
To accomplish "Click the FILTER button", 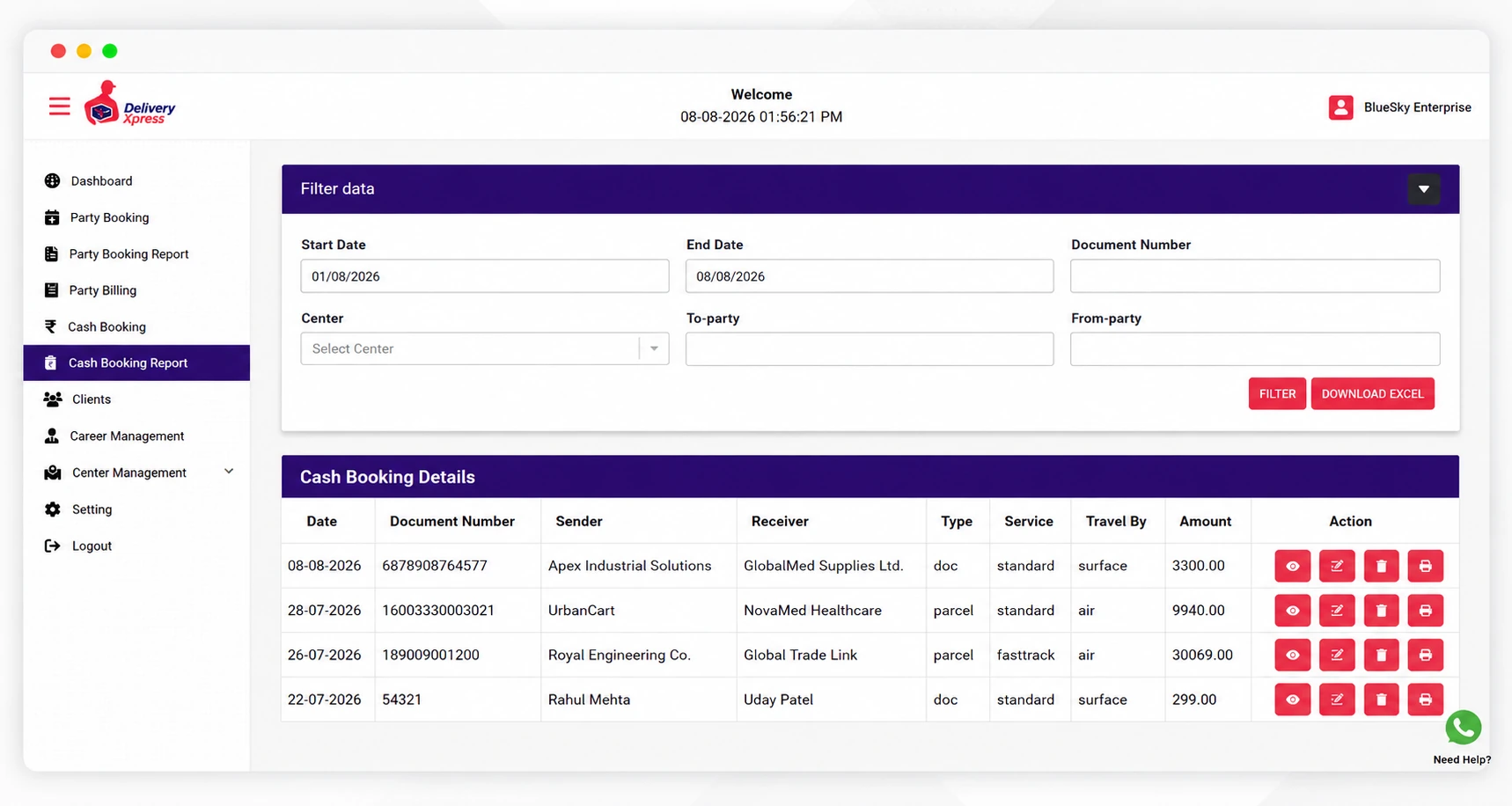I will click(x=1276, y=393).
